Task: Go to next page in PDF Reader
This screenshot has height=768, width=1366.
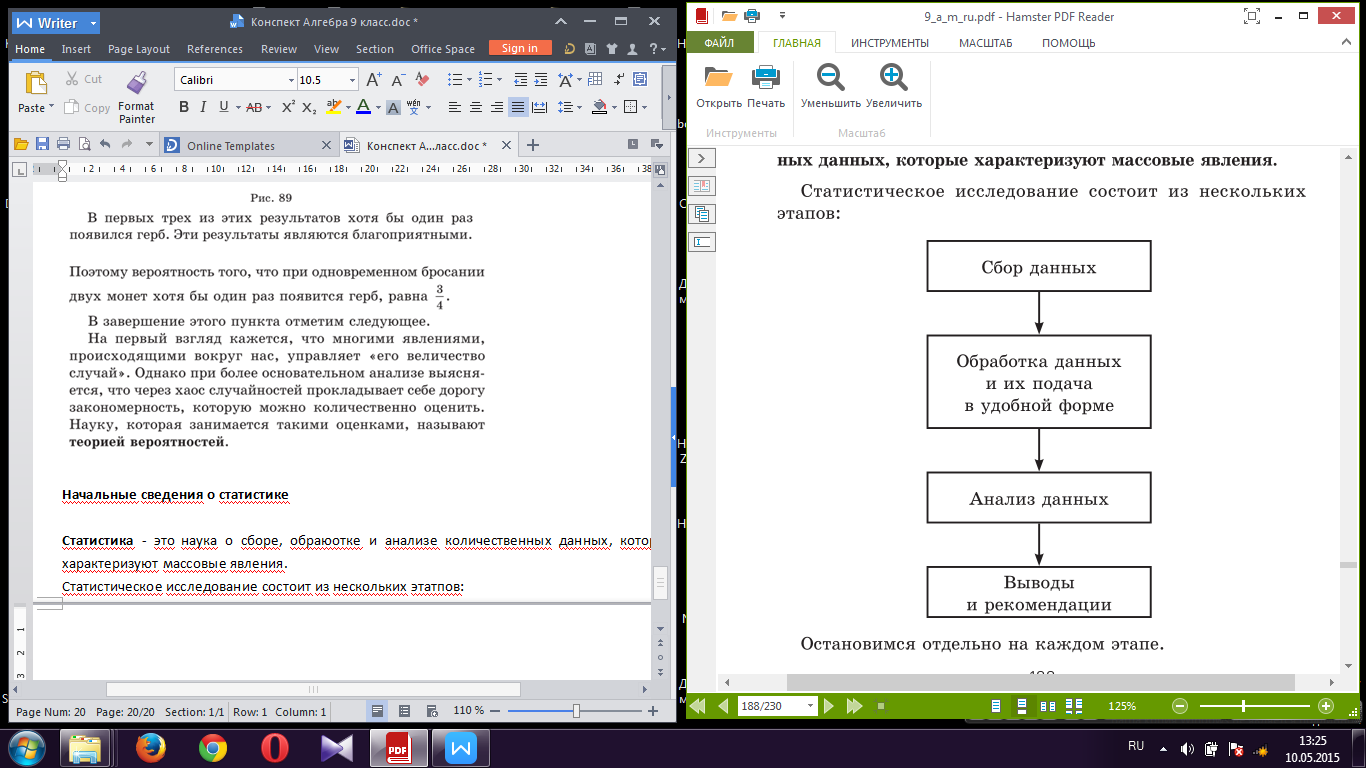Action: tap(828, 706)
